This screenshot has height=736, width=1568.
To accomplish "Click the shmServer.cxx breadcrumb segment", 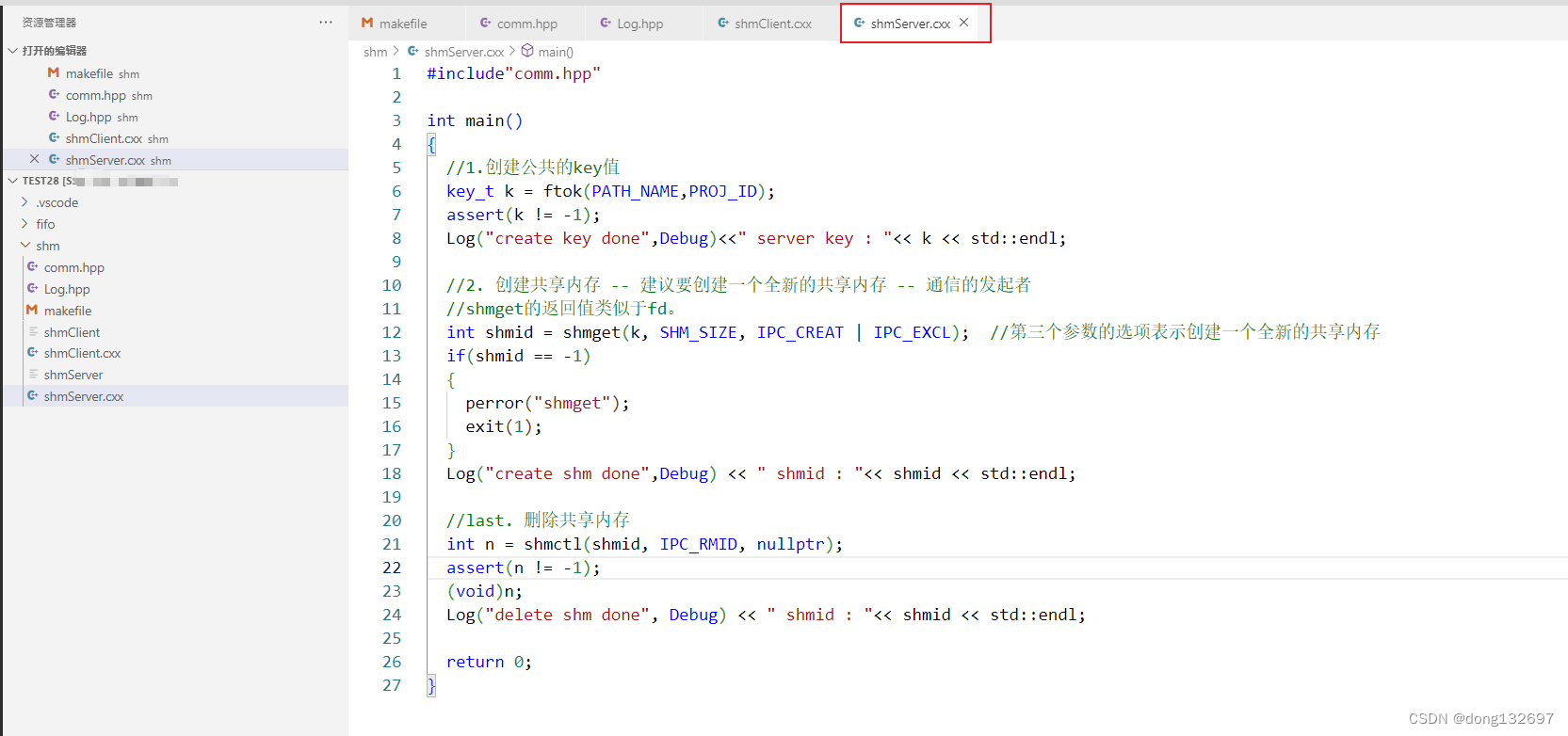I will (463, 52).
